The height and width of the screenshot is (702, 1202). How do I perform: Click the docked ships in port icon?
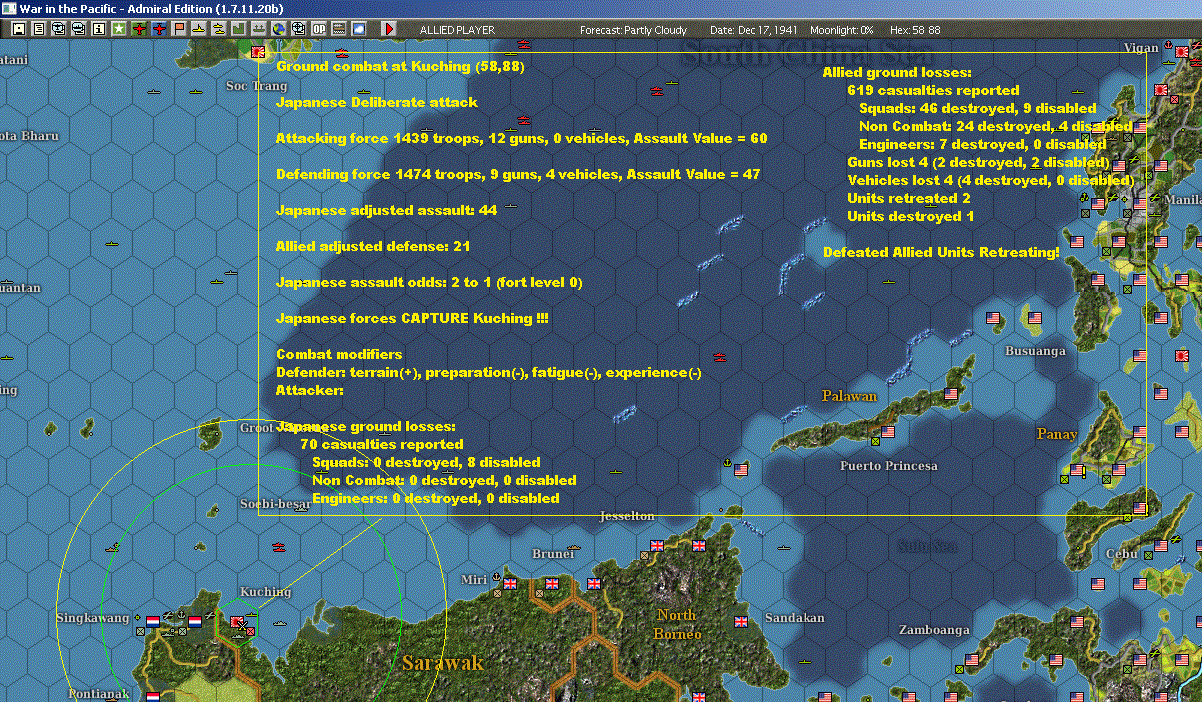pyautogui.click(x=259, y=29)
